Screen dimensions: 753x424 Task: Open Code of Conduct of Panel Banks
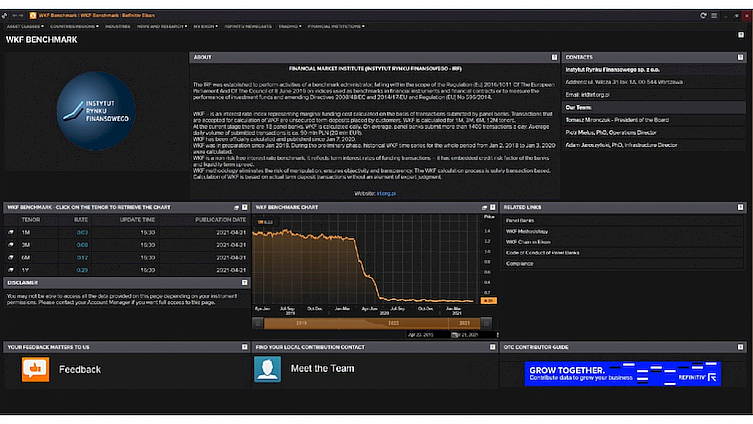tap(543, 253)
